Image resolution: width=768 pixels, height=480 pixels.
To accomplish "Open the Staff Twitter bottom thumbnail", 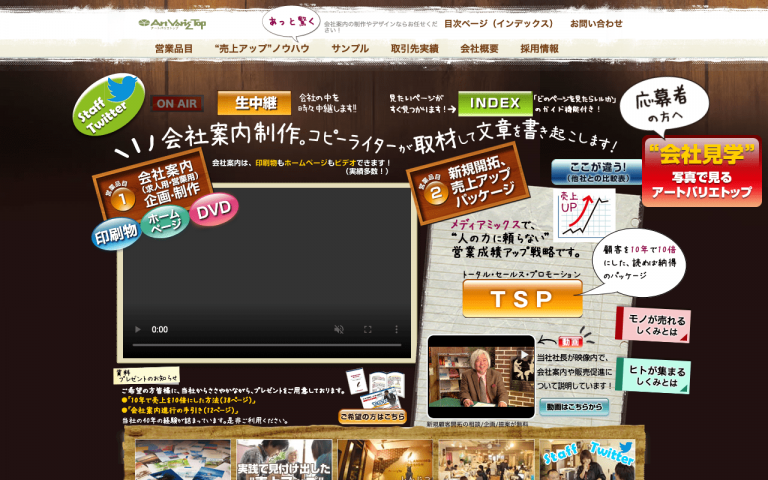I will click(587, 459).
